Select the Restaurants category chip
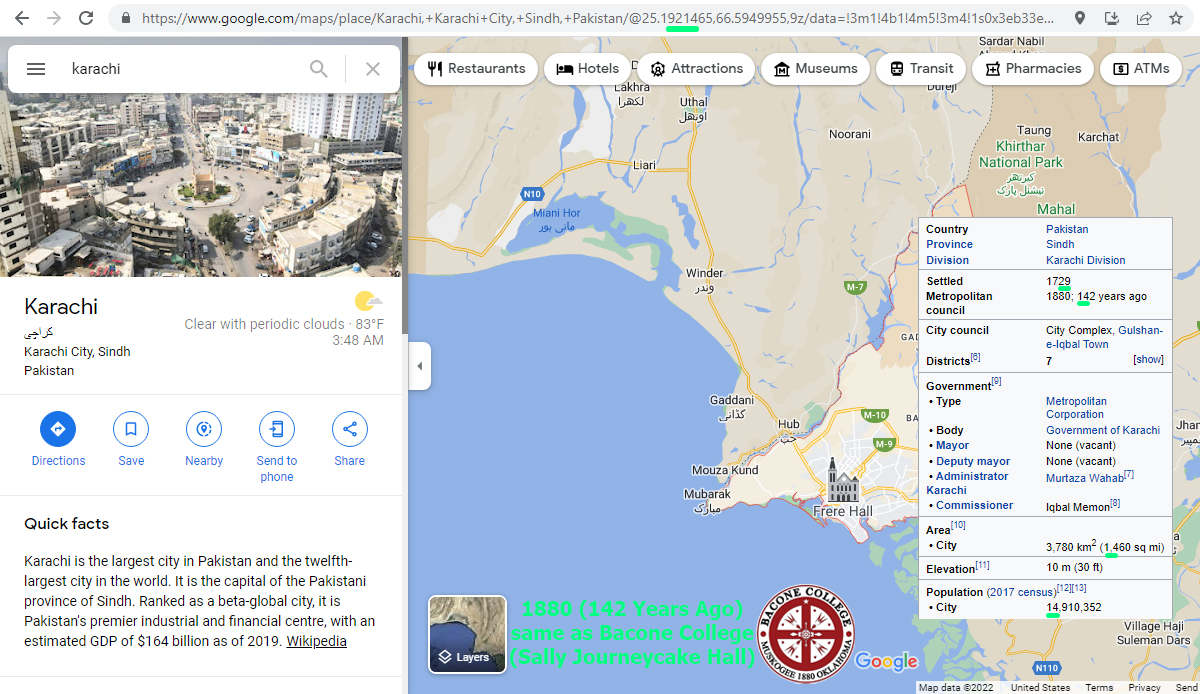 click(476, 69)
